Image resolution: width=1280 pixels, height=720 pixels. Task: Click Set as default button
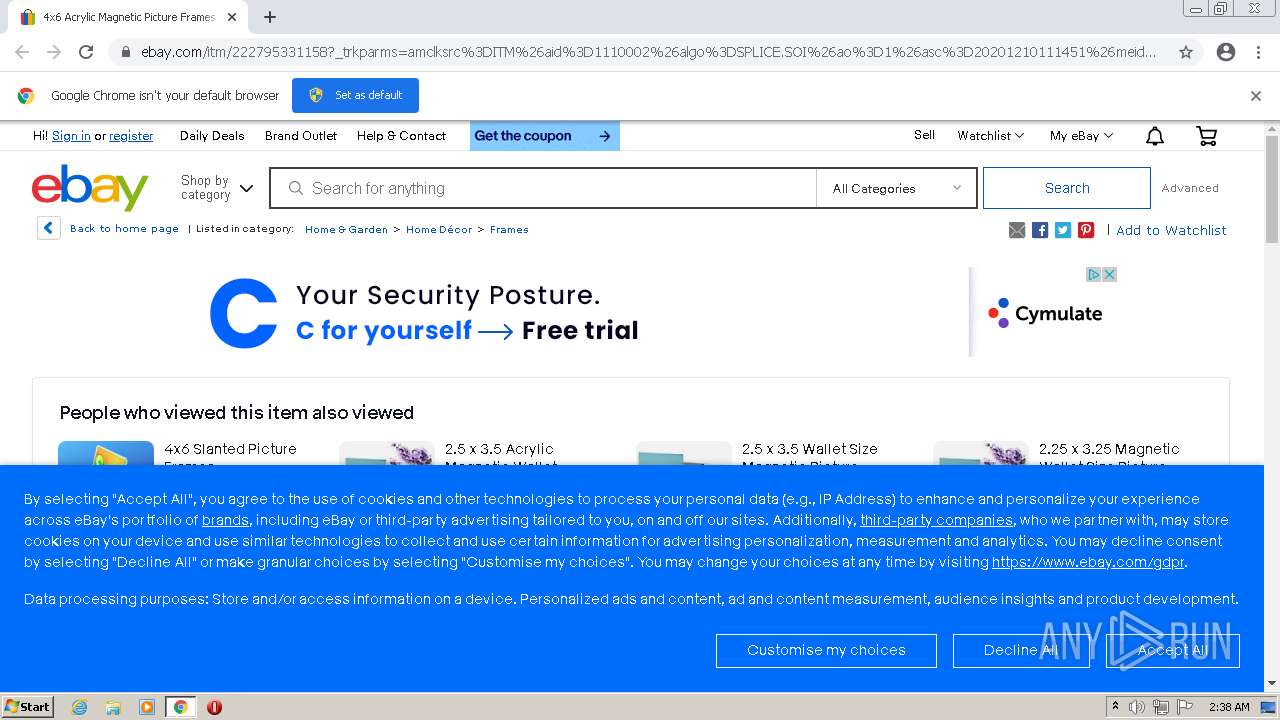point(355,95)
